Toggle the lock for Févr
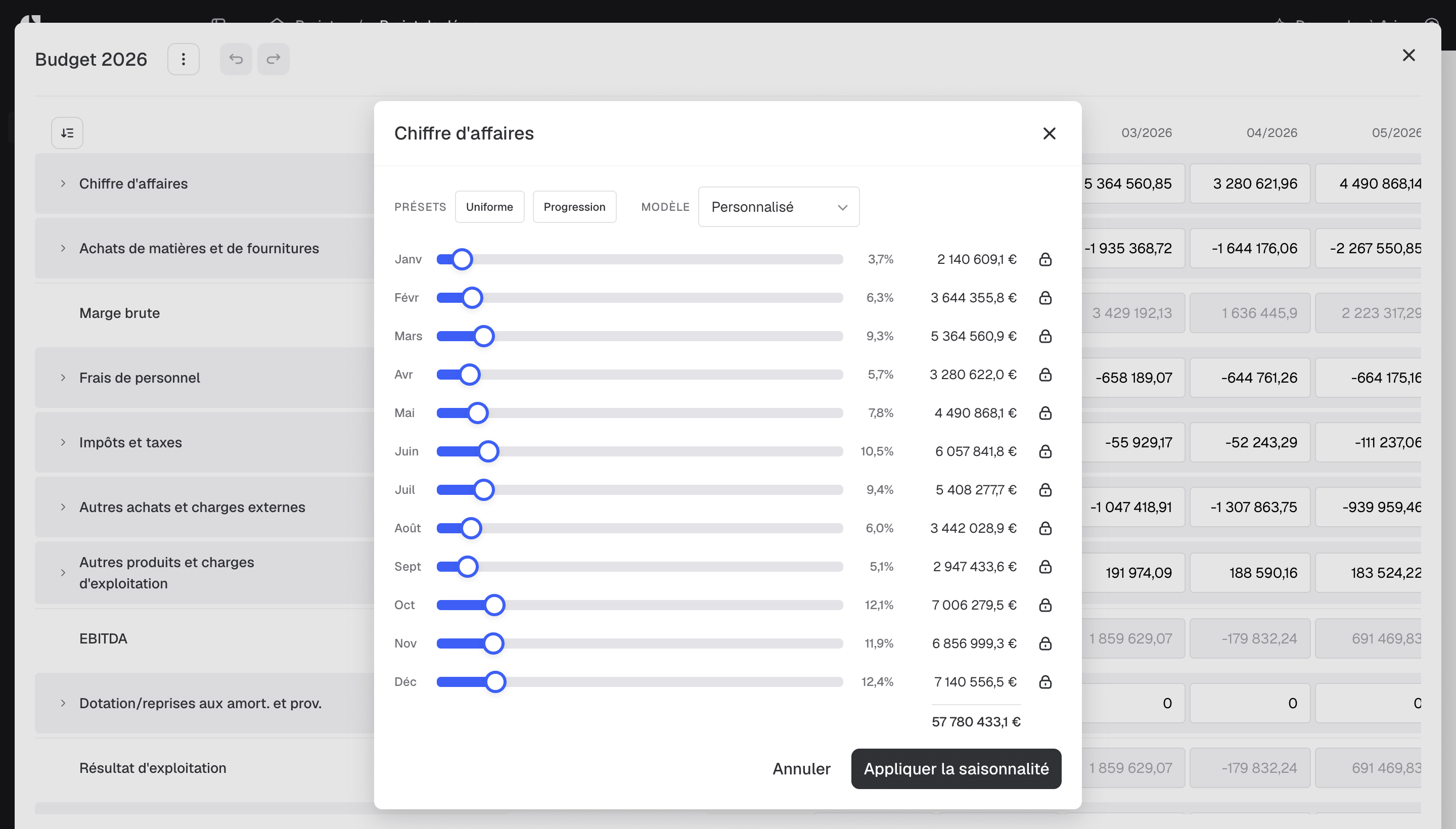 (1045, 298)
